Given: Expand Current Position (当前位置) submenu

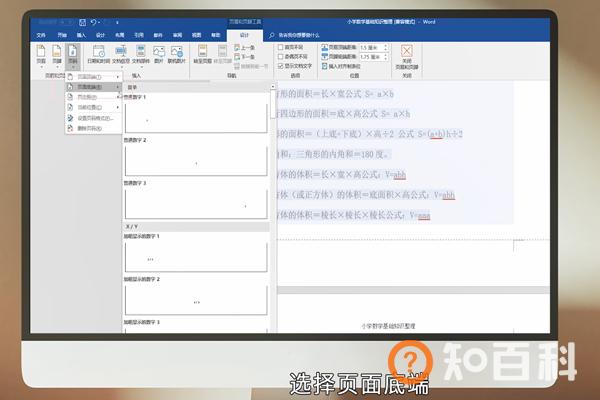Looking at the screenshot, I should [x=93, y=108].
